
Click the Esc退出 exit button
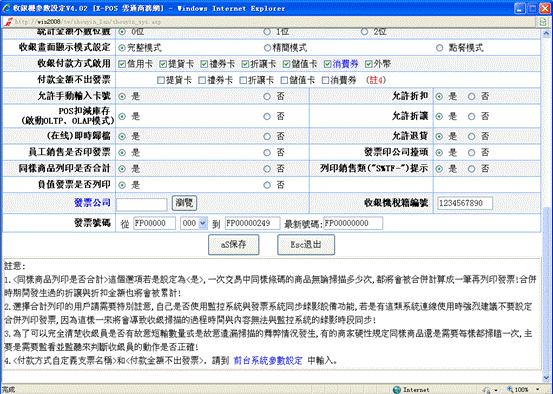tap(306, 244)
